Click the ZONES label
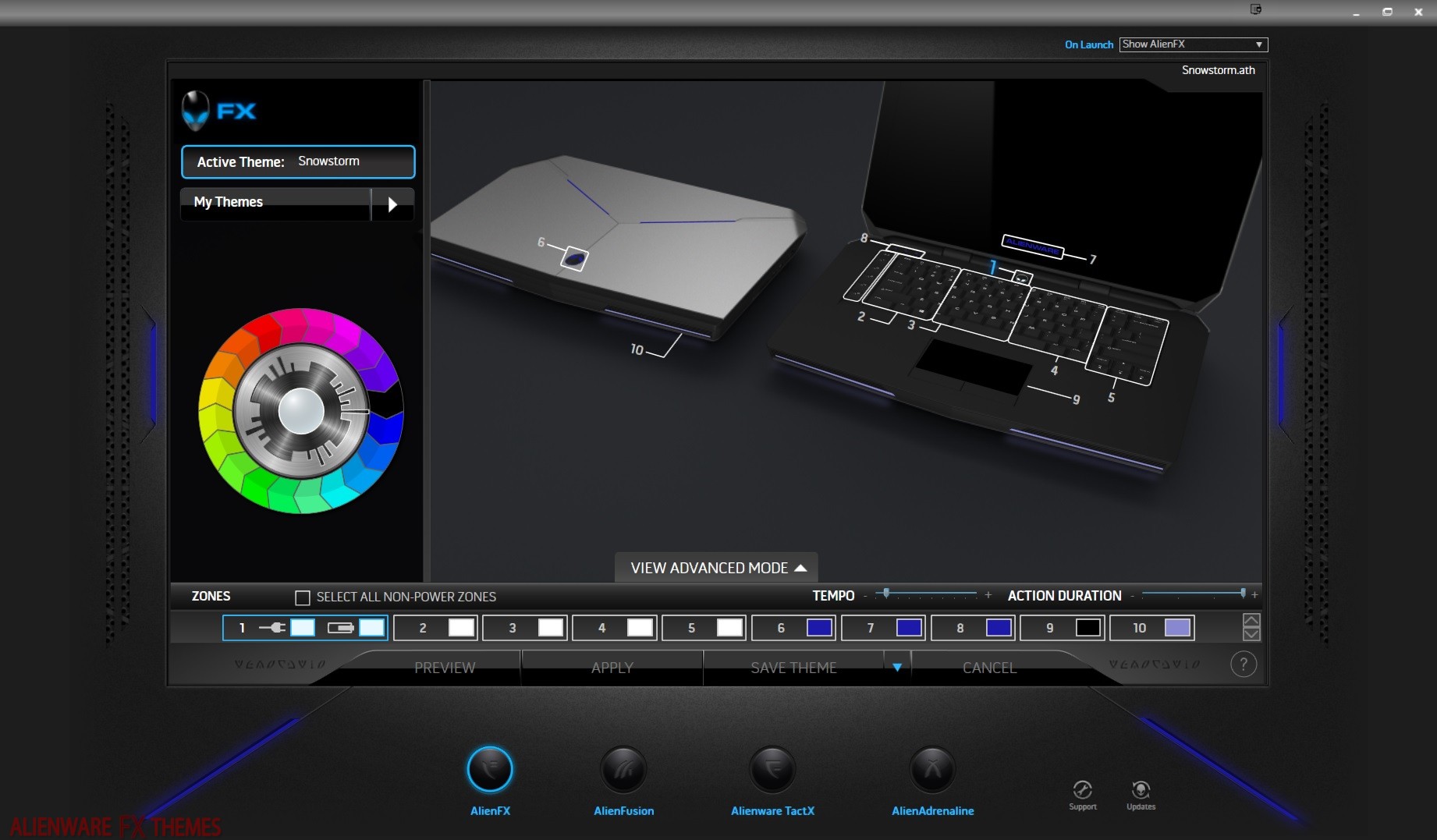 [x=211, y=596]
